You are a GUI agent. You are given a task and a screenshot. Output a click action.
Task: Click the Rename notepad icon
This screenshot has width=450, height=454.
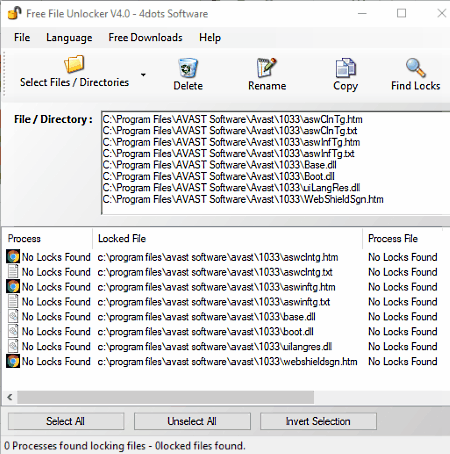pyautogui.click(x=267, y=68)
